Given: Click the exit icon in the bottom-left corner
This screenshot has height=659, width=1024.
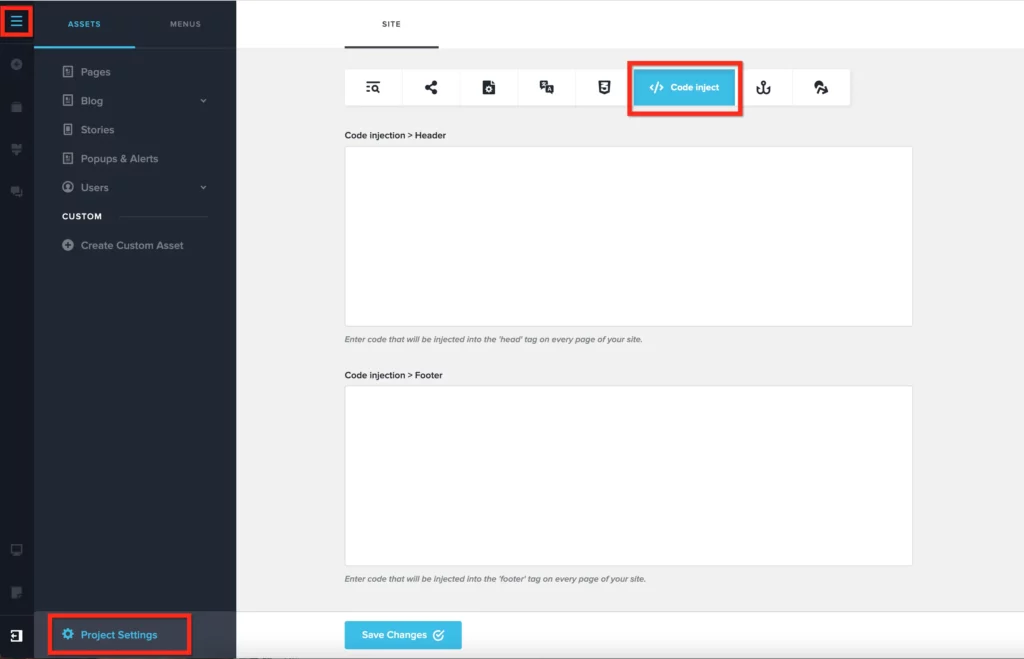Looking at the screenshot, I should (16, 635).
